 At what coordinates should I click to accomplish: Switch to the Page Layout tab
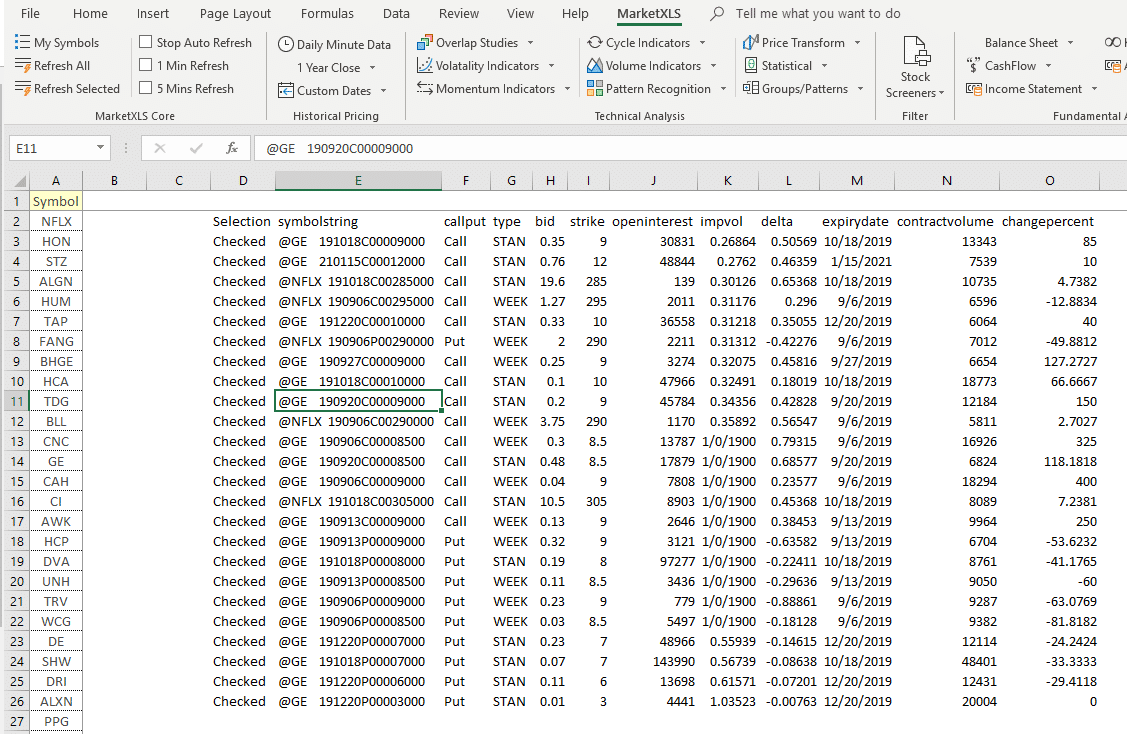click(x=235, y=14)
